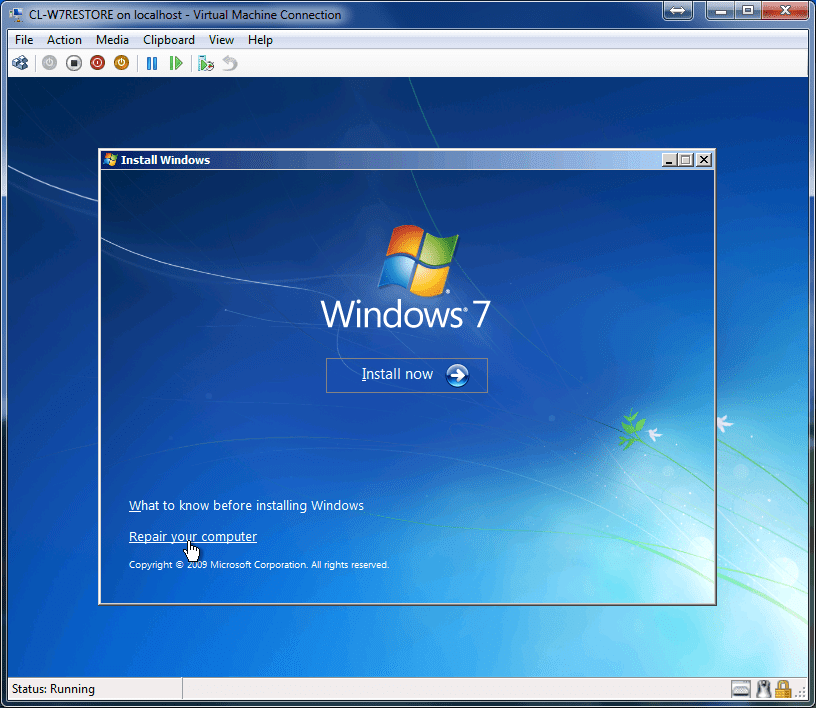Click the Revert undo arrow icon
Screen dimensions: 816x708
[230, 64]
